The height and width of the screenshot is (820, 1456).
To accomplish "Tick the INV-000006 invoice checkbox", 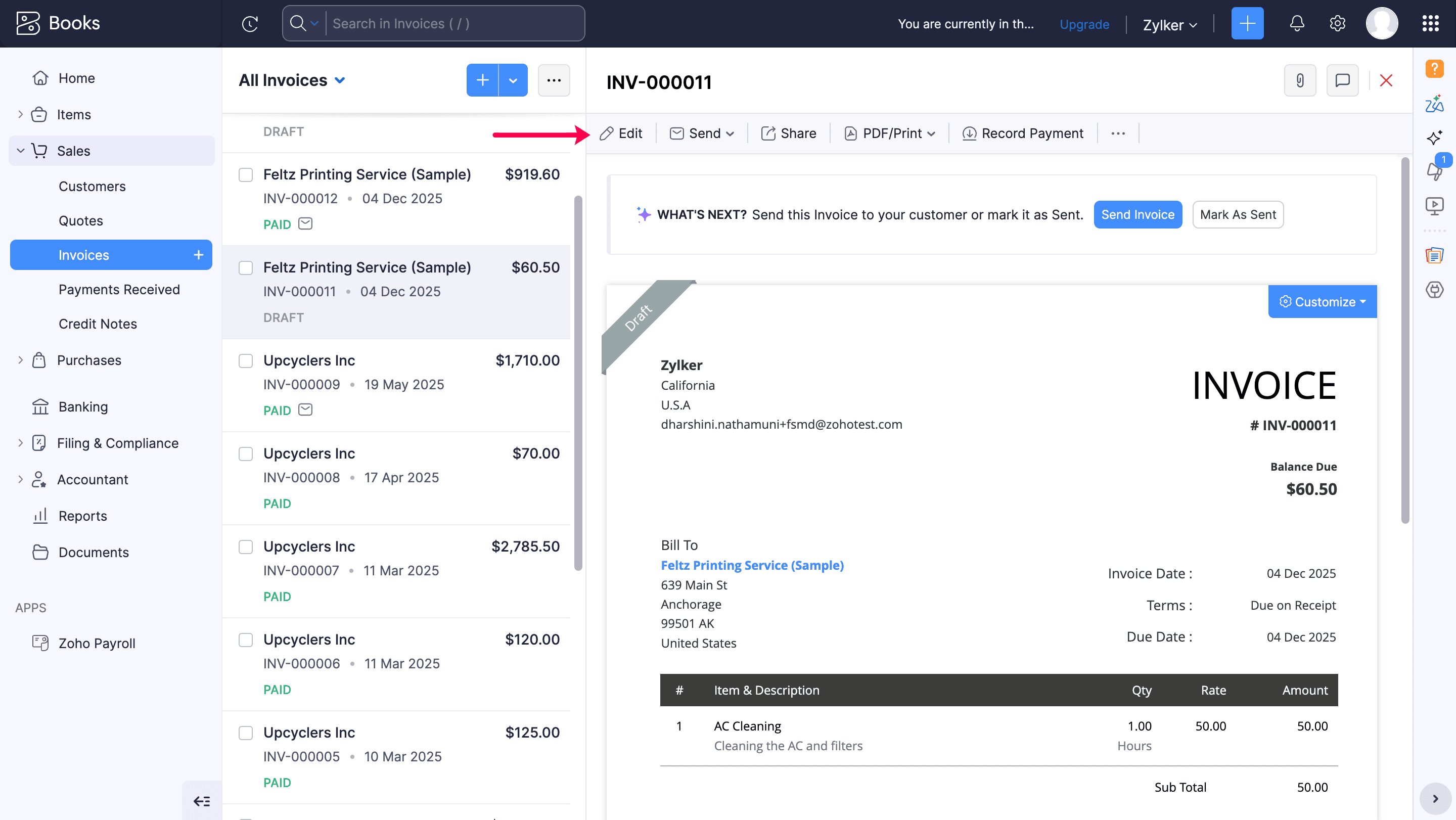I will 246,640.
